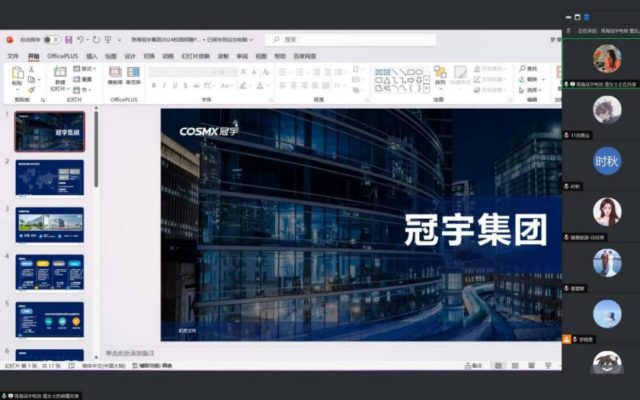Expand the shapes gallery more arrow
Viewport: 640px width, 400px height.
(x=428, y=88)
